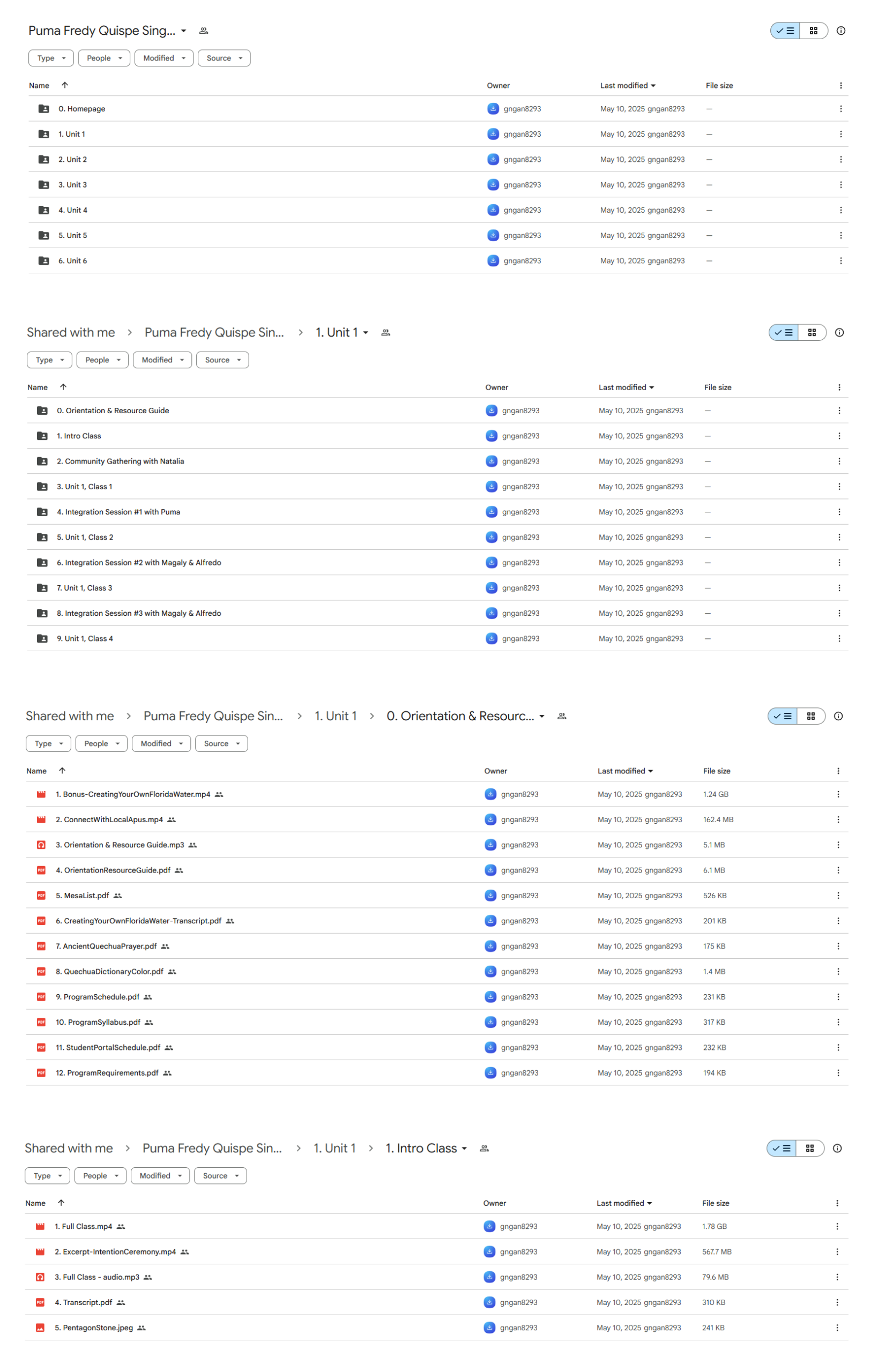Switch to grid layout in 1. Intro Class view
The width and height of the screenshot is (878, 1372).
[809, 1148]
